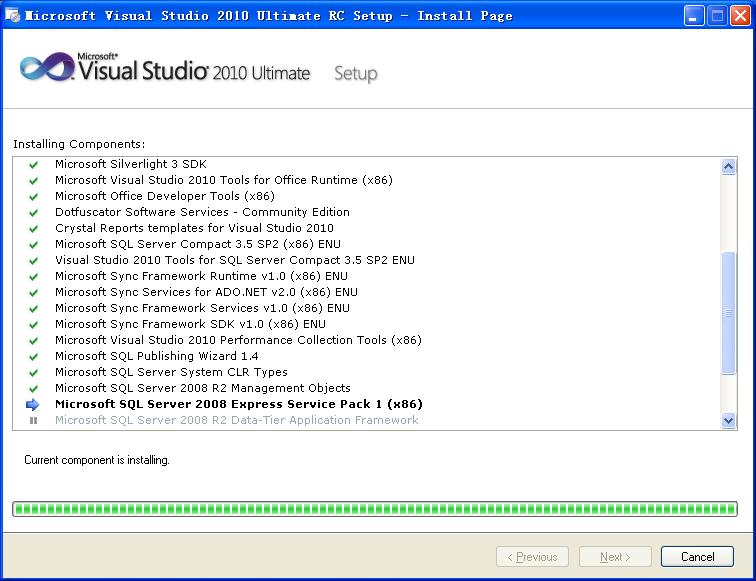Click the checkmark next to Crystal Reports templates
The height and width of the screenshot is (581, 756).
tap(33, 228)
